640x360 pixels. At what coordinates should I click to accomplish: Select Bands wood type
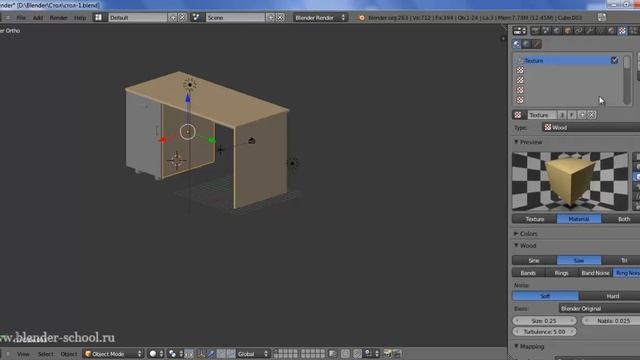click(528, 273)
